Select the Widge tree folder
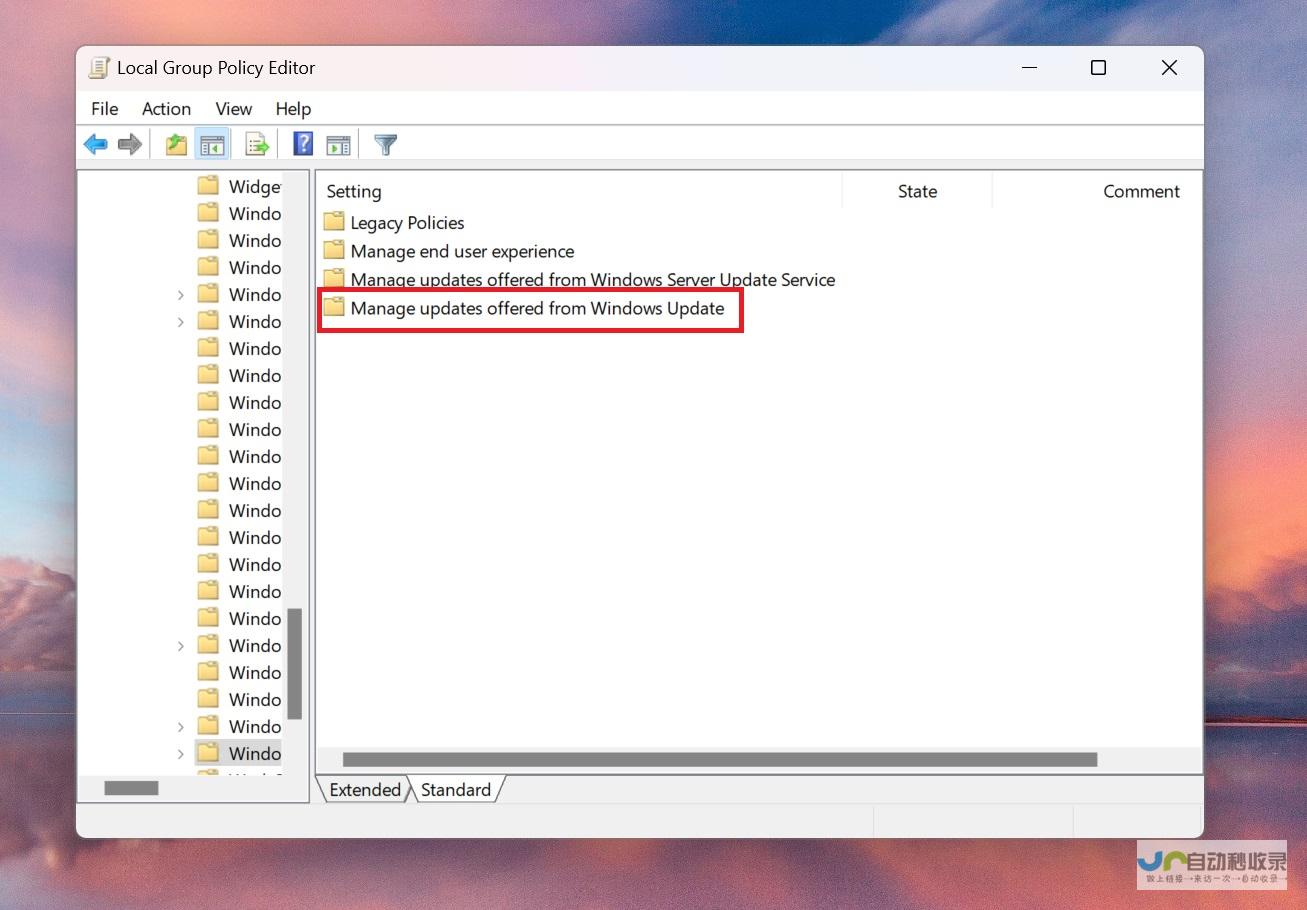The height and width of the screenshot is (910, 1307). [x=239, y=186]
